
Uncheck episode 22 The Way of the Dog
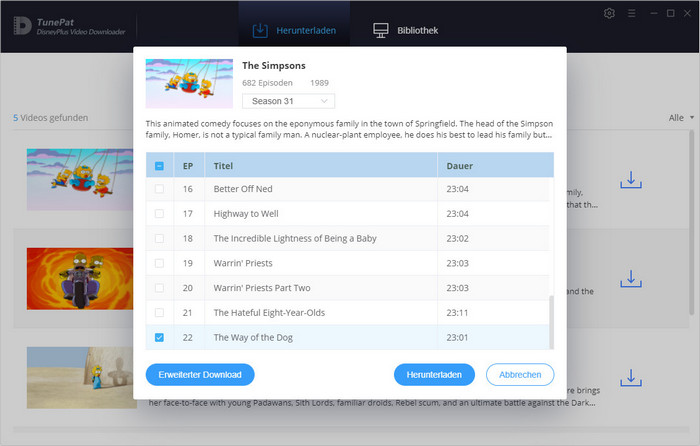159,338
